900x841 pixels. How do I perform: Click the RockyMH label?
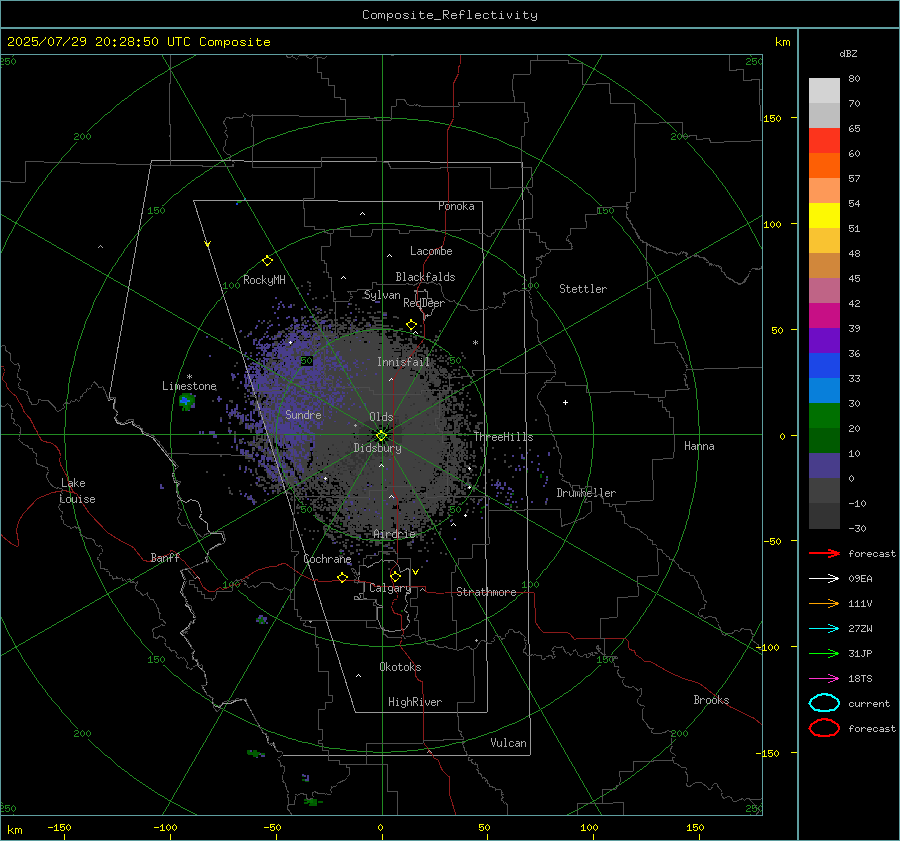pos(264,280)
